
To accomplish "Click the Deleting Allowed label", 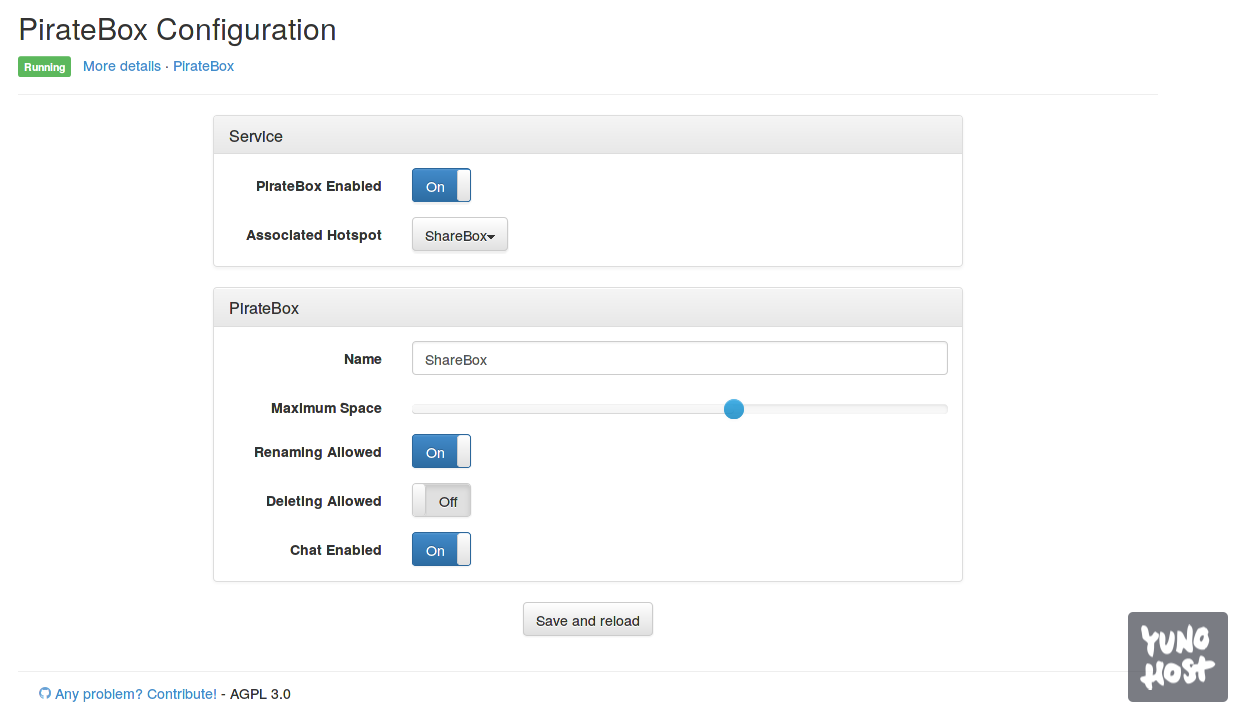I will pos(324,502).
